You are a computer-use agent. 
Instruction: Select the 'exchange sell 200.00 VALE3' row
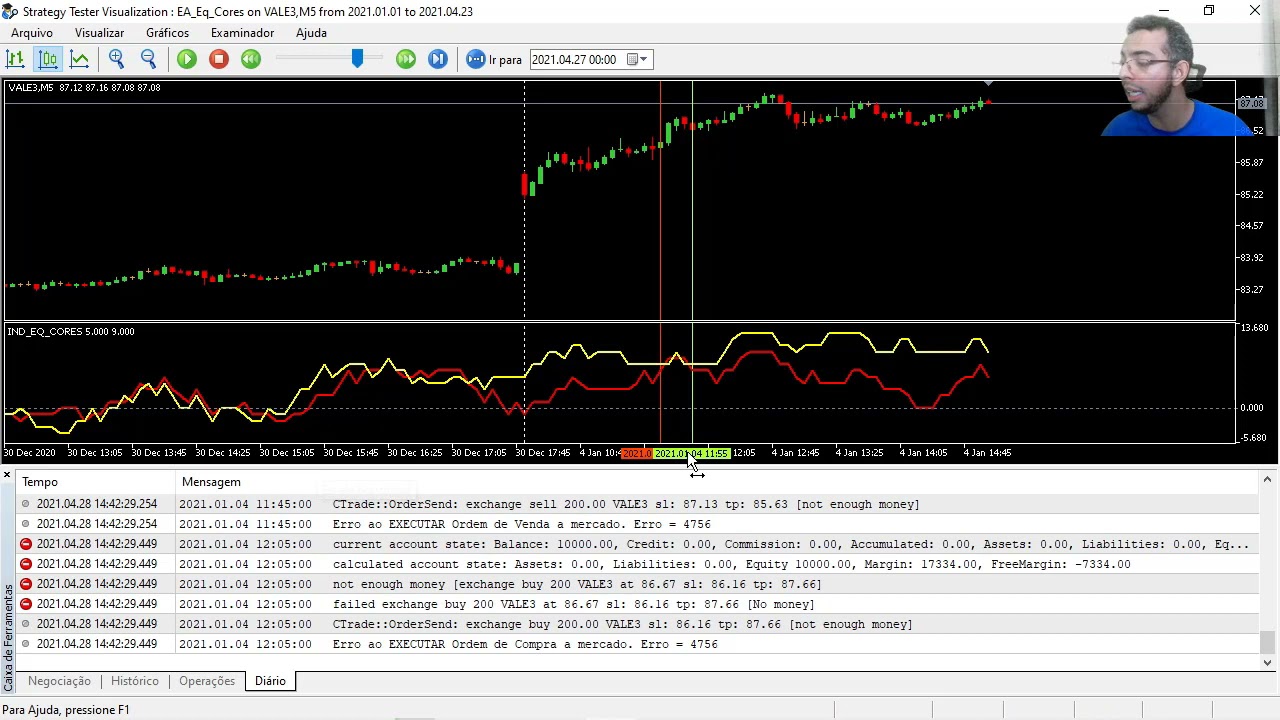(x=638, y=504)
